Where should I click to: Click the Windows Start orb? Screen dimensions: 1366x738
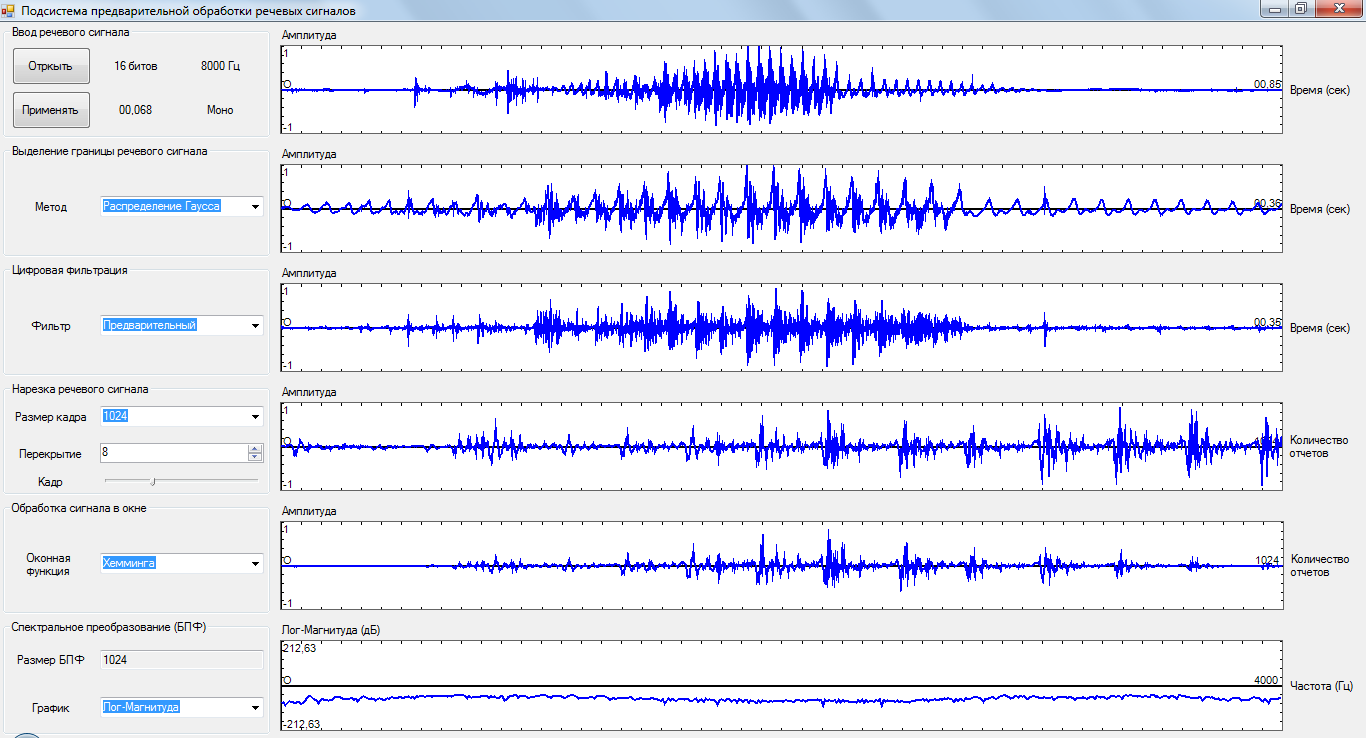(25, 735)
